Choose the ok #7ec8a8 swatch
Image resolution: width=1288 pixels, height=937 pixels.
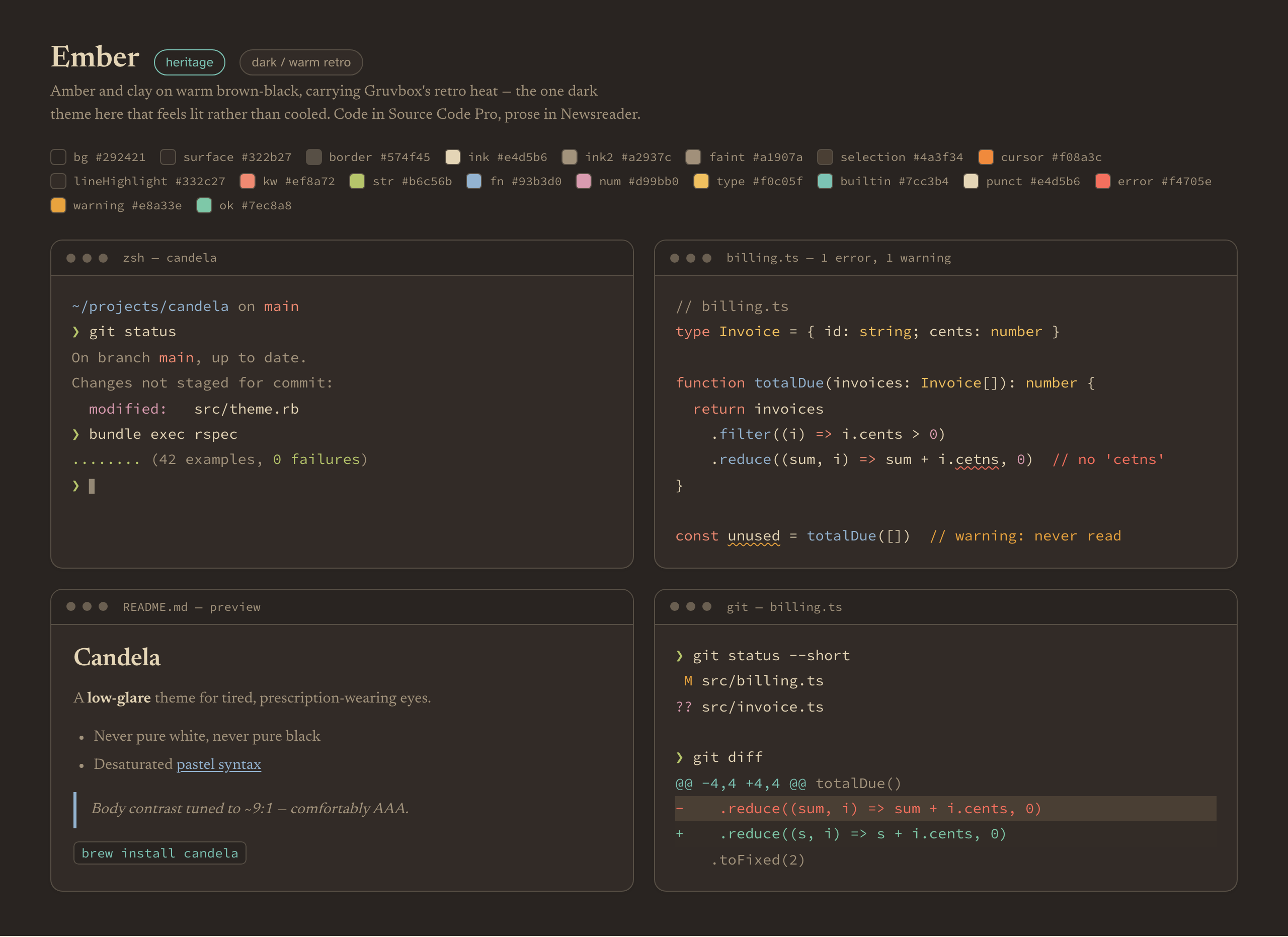tap(204, 206)
